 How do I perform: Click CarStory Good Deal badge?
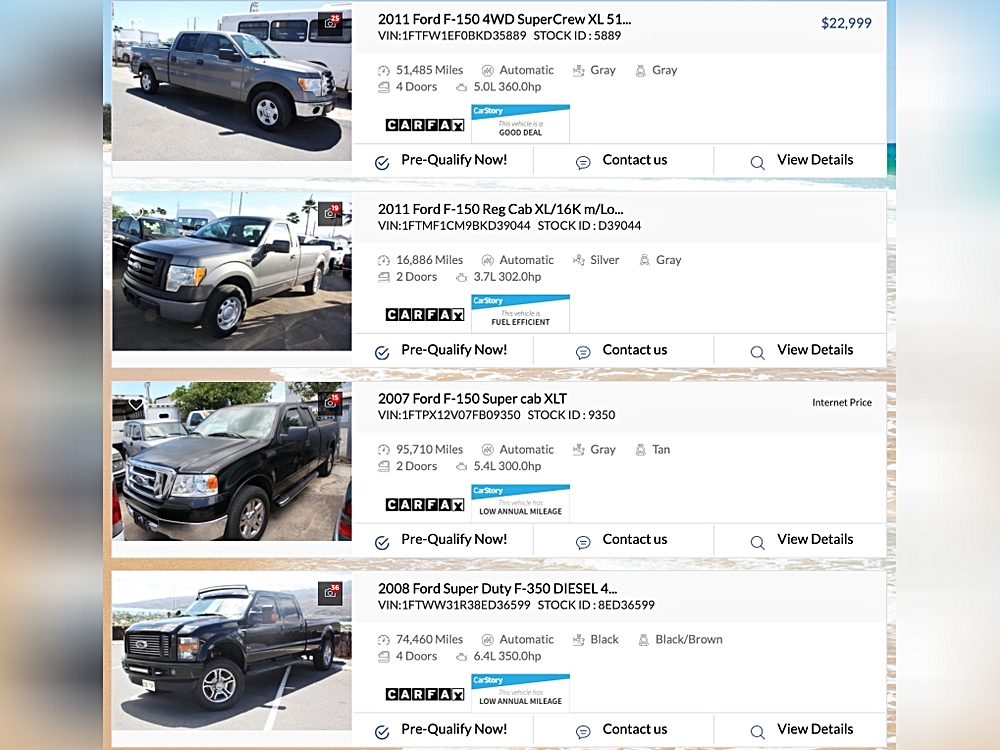tap(520, 123)
